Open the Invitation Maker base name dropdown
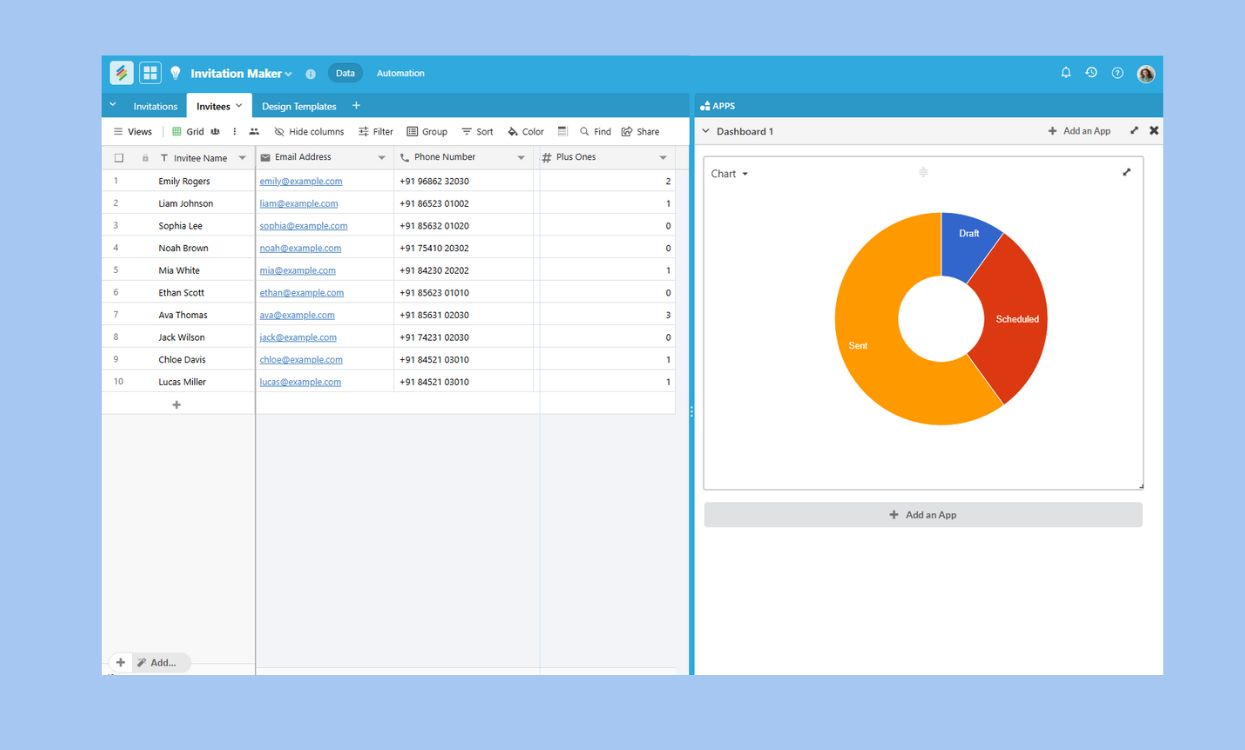Screen dimensions: 1245x750 click(288, 74)
